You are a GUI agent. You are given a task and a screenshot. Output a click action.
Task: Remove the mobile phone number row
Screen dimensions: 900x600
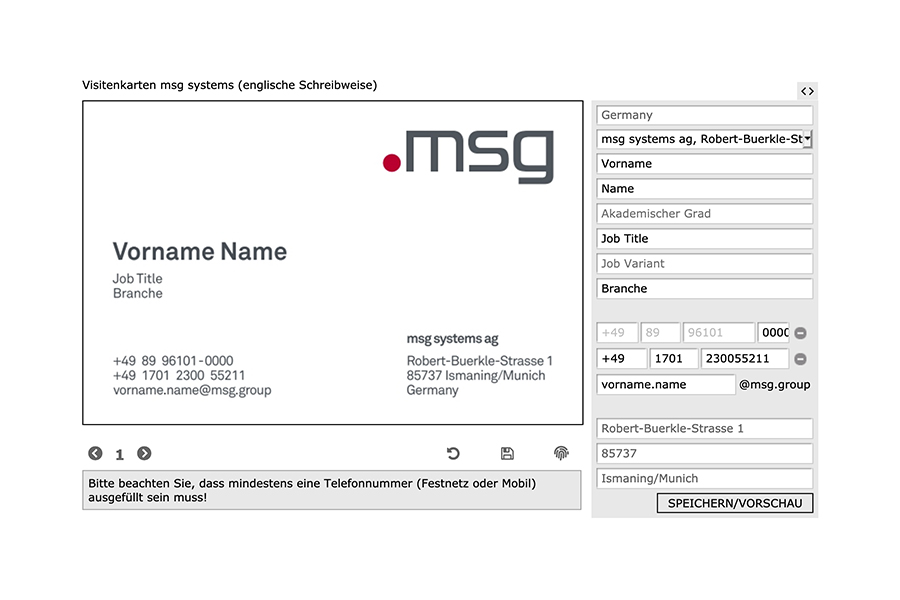[800, 359]
